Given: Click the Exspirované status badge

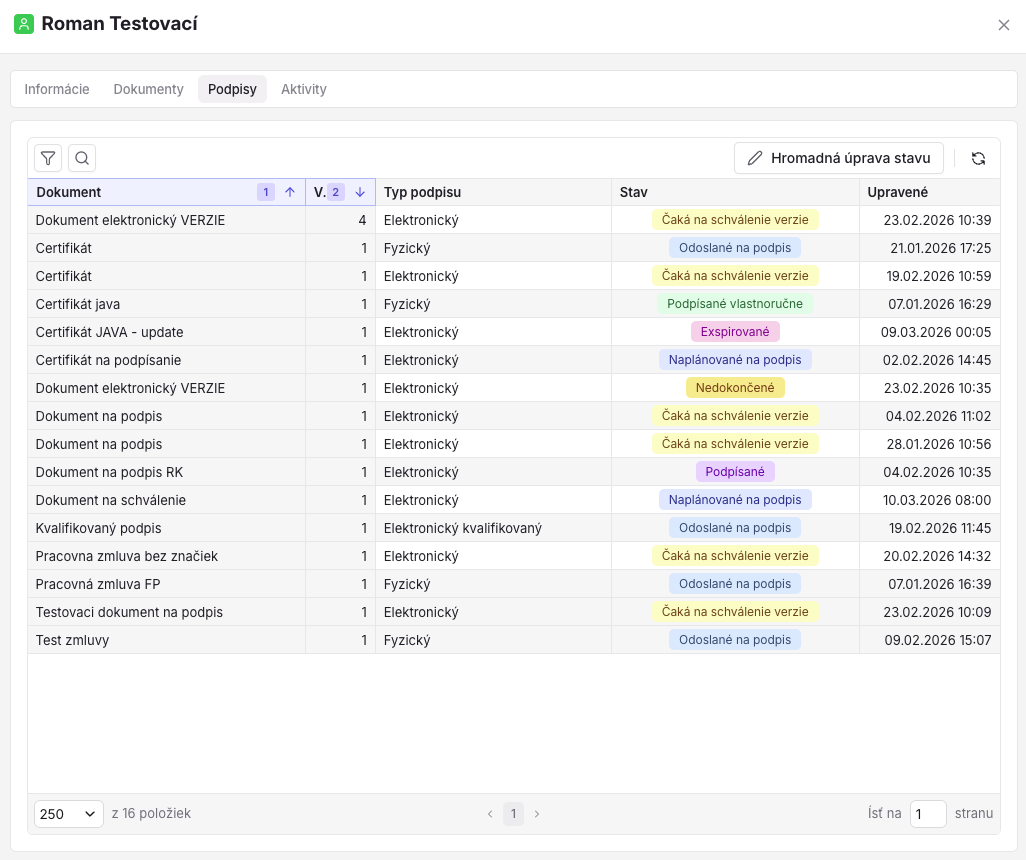Looking at the screenshot, I should (x=735, y=332).
